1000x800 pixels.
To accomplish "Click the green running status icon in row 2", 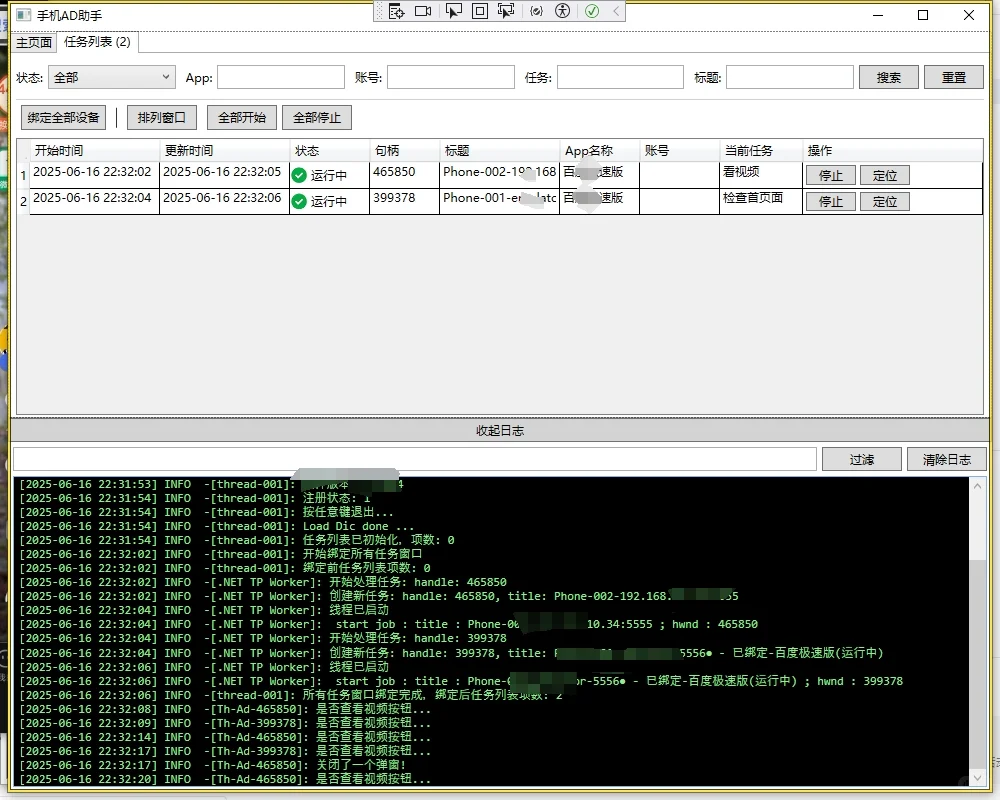I will point(299,202).
